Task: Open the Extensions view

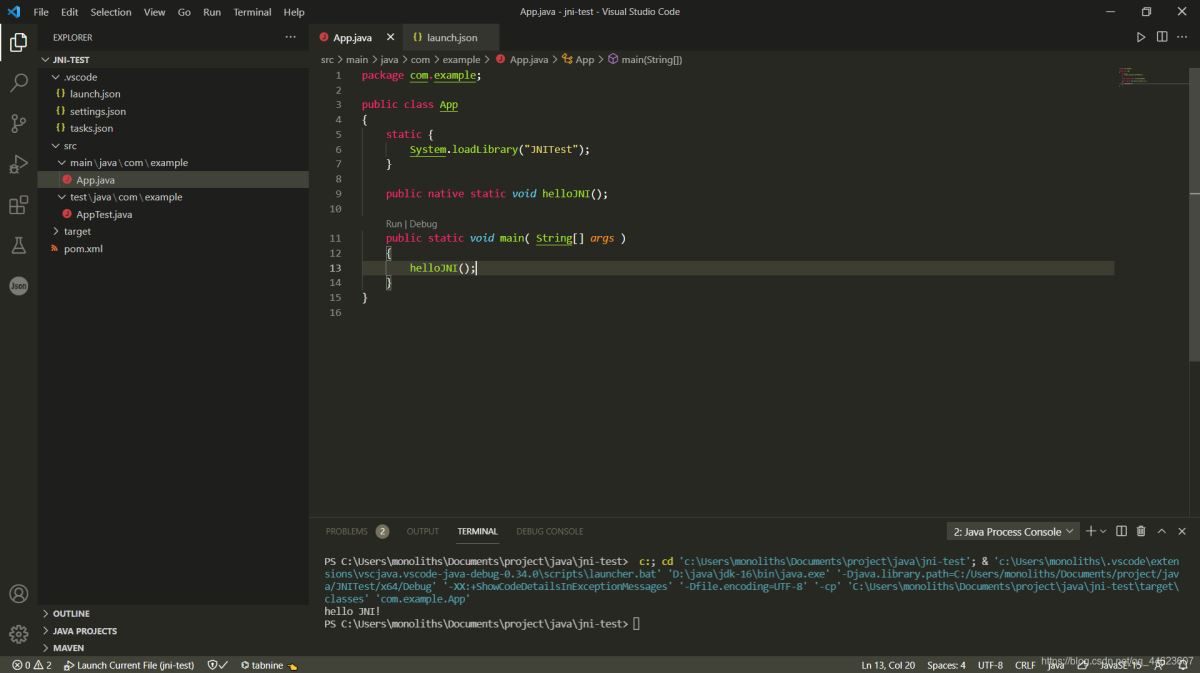Action: (18, 205)
